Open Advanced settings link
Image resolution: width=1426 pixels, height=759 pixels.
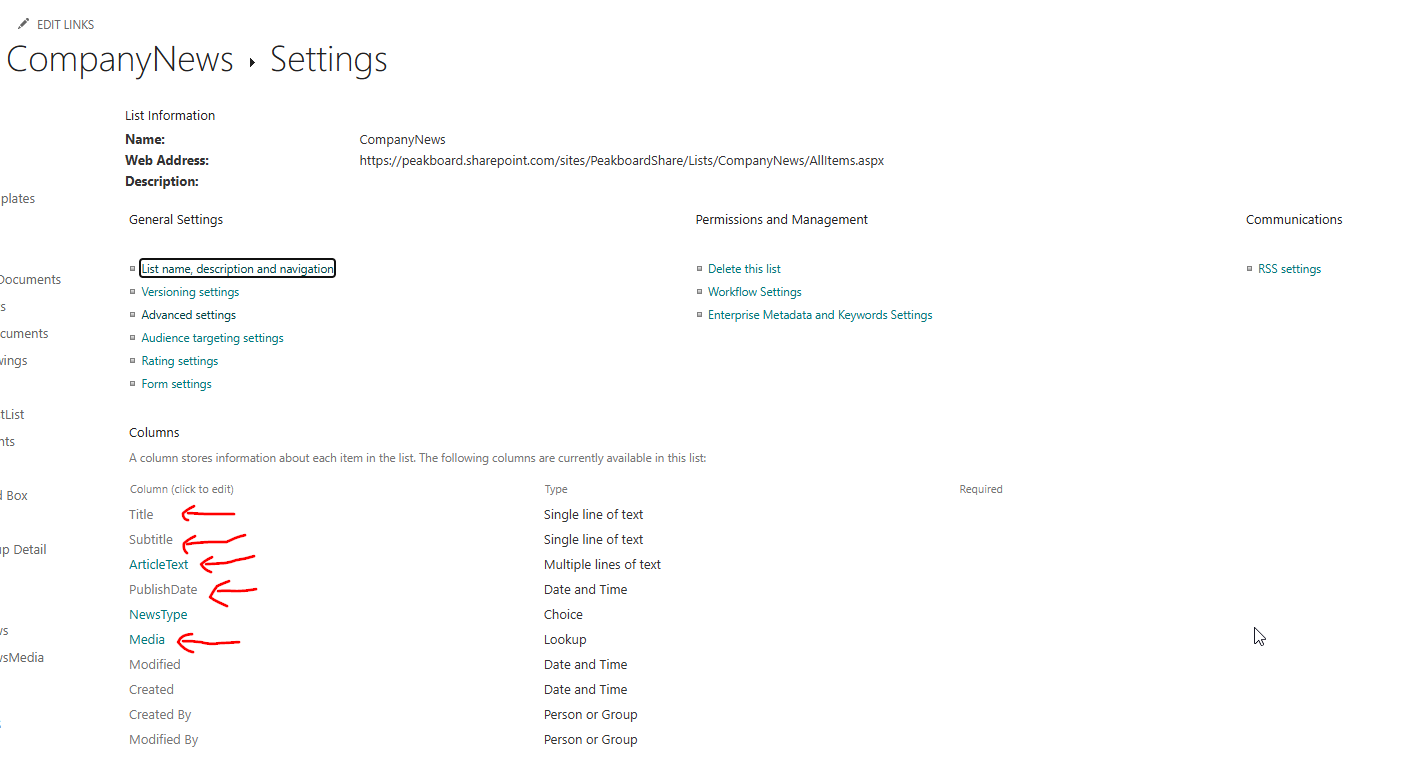tap(189, 315)
